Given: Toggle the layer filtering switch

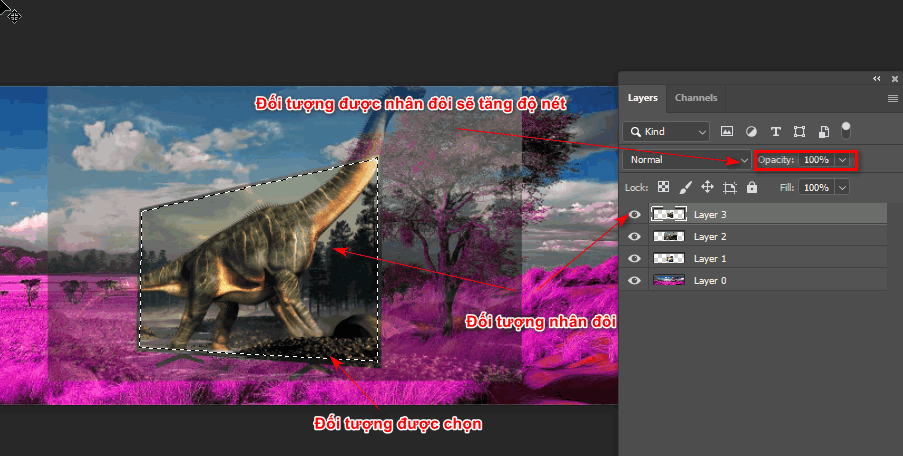Looking at the screenshot, I should (x=845, y=130).
